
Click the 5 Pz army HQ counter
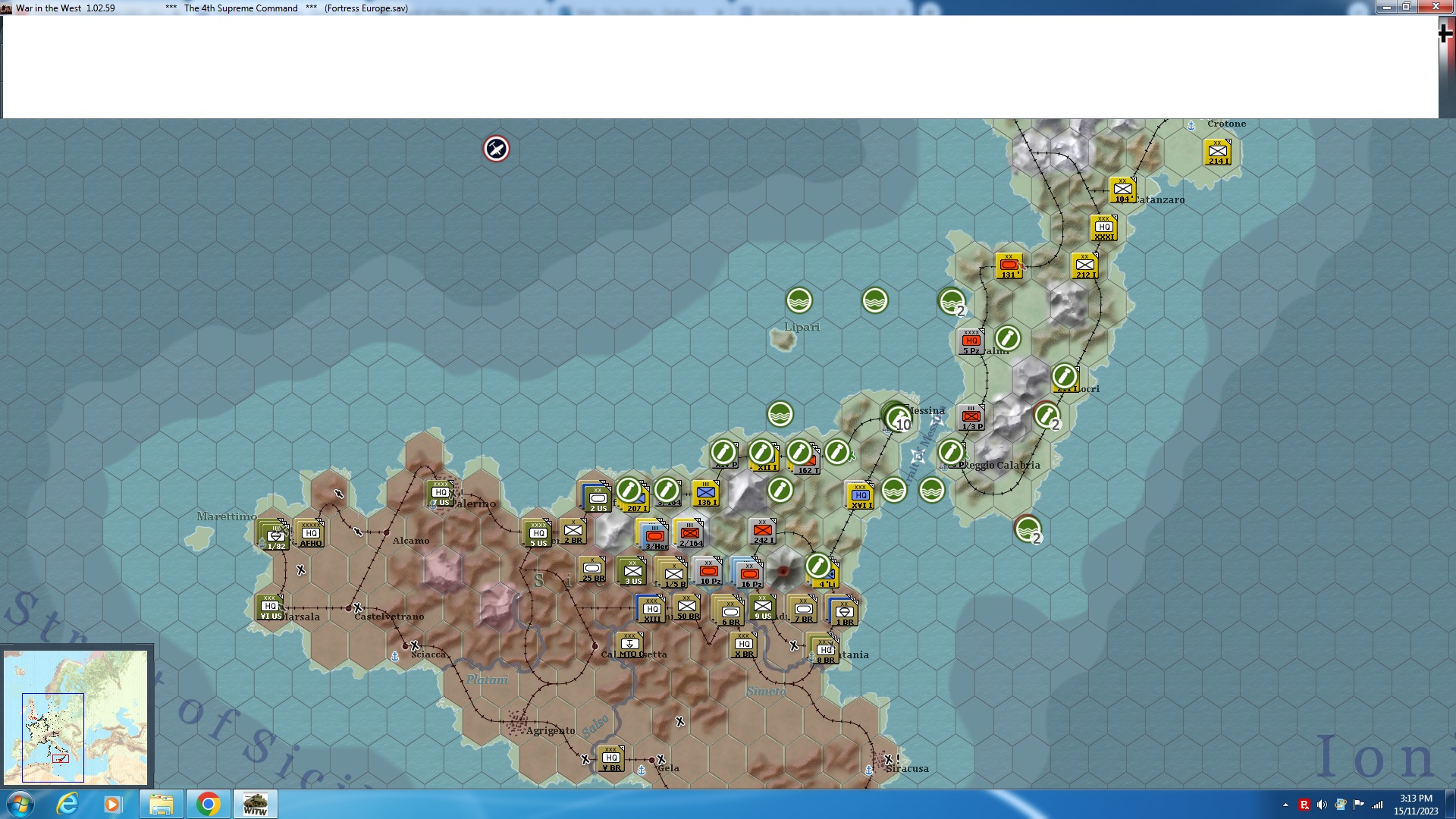971,342
